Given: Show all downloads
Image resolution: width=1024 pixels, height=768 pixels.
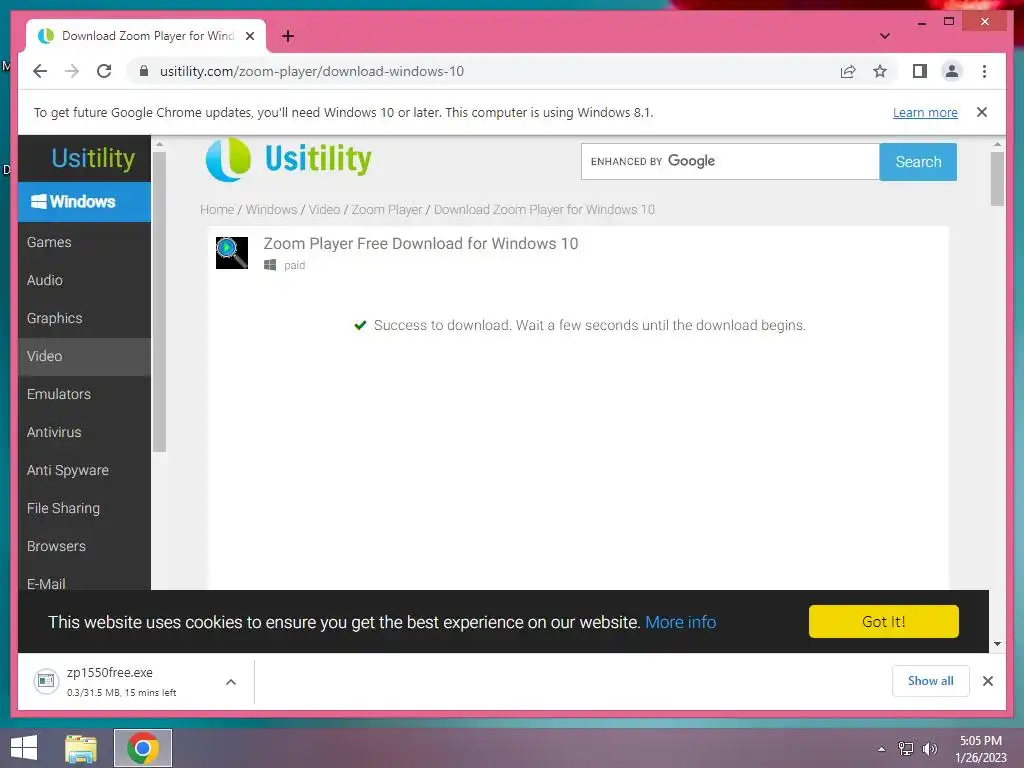Looking at the screenshot, I should (x=930, y=681).
